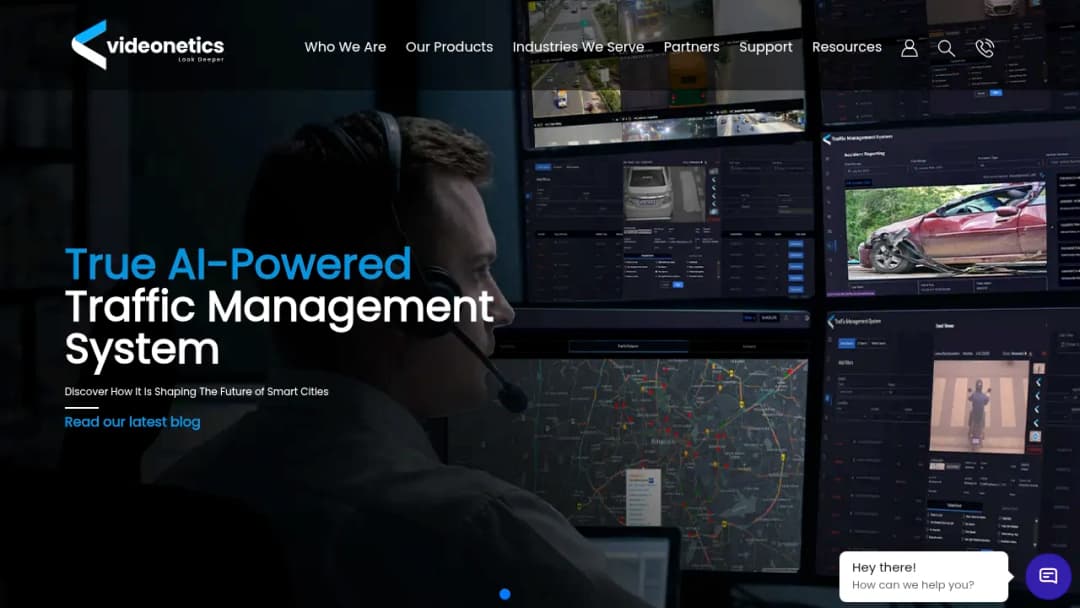1080x608 pixels.
Task: Open the Partners menu
Action: [x=692, y=47]
